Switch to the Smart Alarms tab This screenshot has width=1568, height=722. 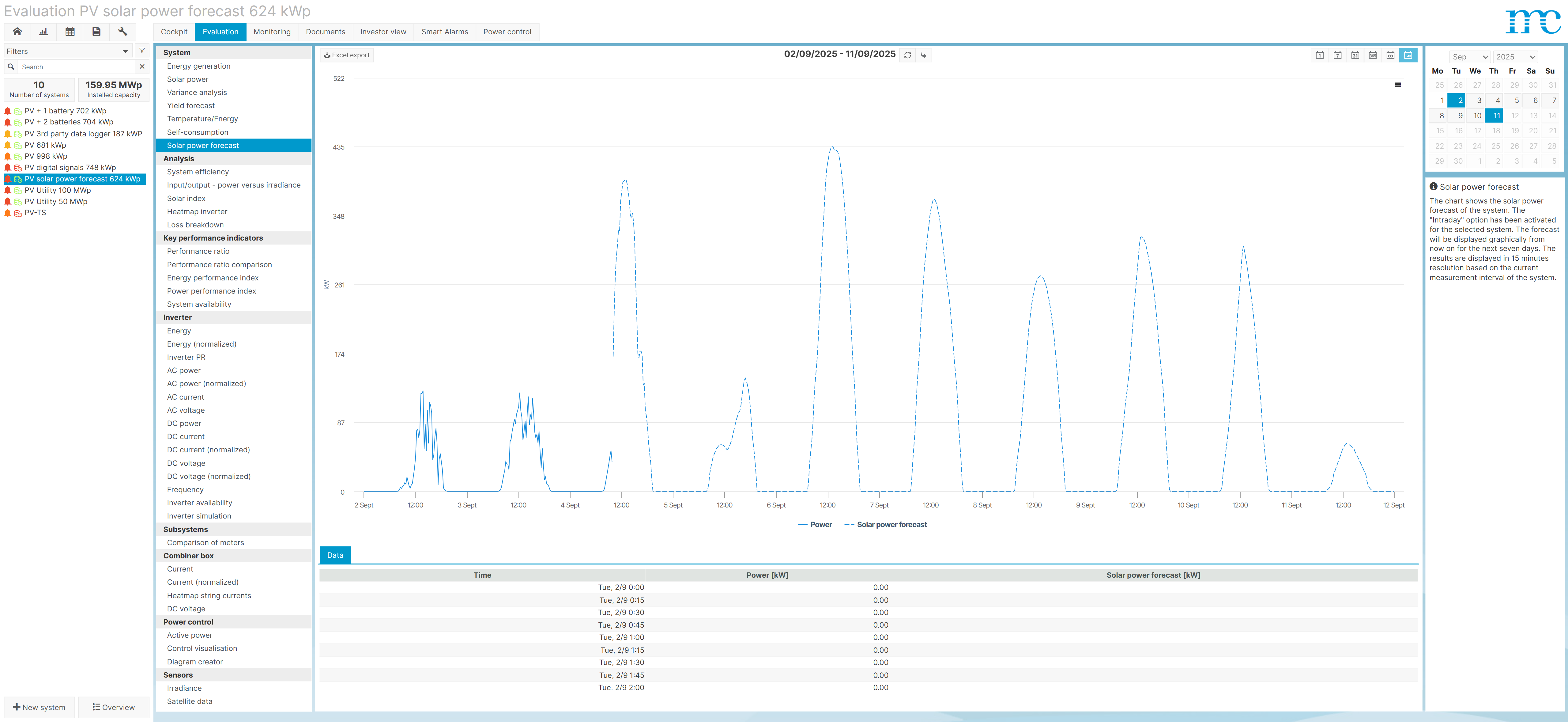pyautogui.click(x=444, y=32)
